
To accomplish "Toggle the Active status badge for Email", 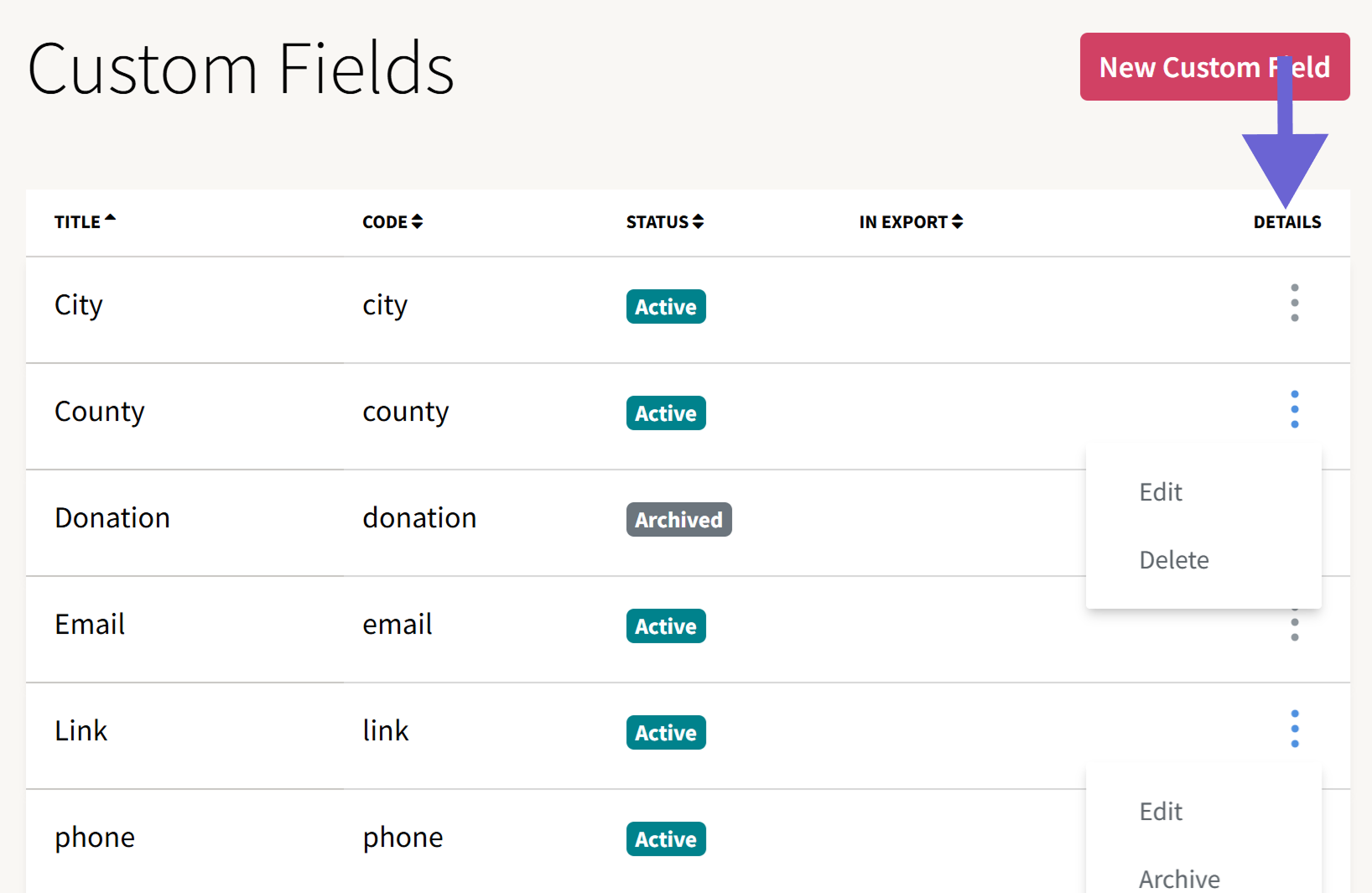I will point(665,626).
